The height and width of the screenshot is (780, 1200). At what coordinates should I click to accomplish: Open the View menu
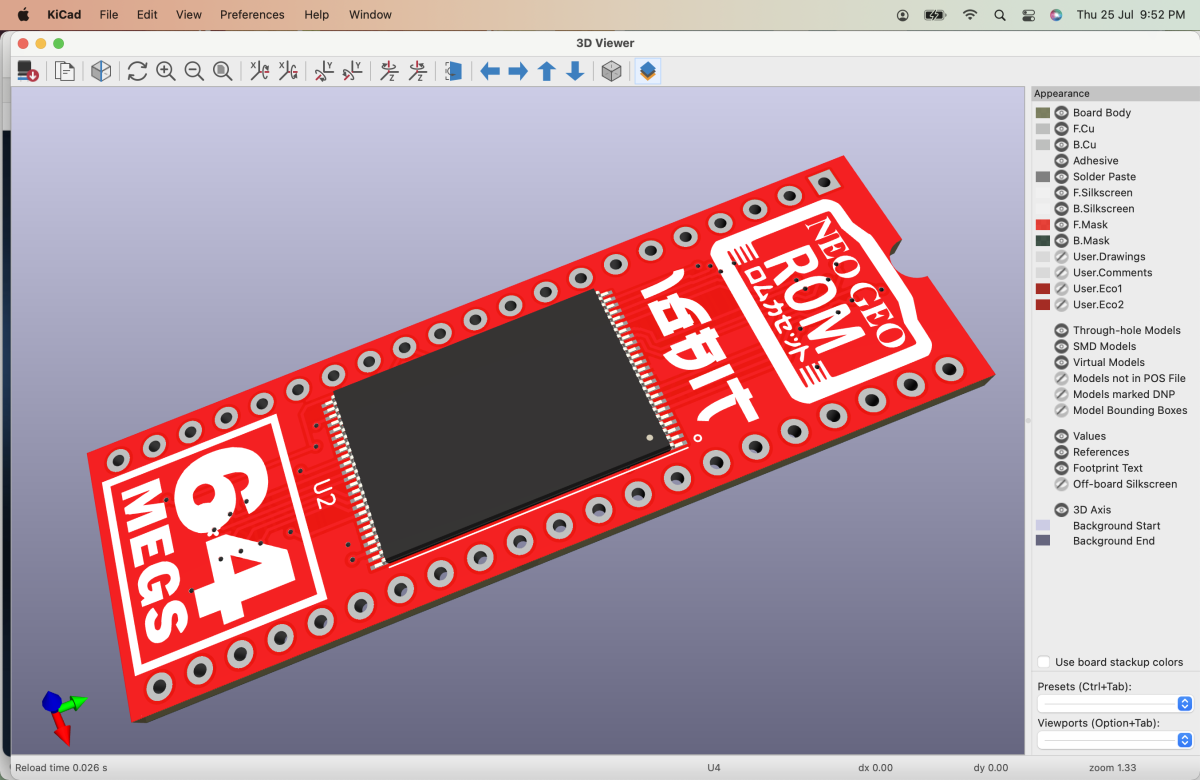coord(189,15)
